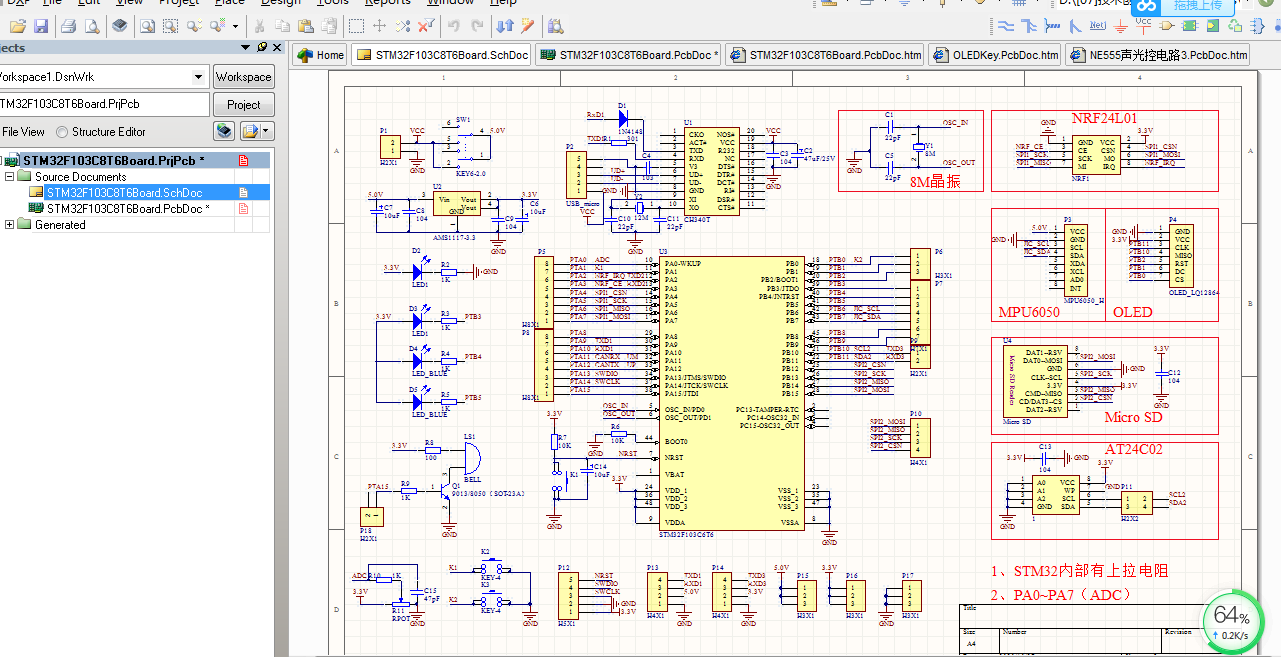Click the Project button
The image size is (1281, 657).
[x=243, y=105]
